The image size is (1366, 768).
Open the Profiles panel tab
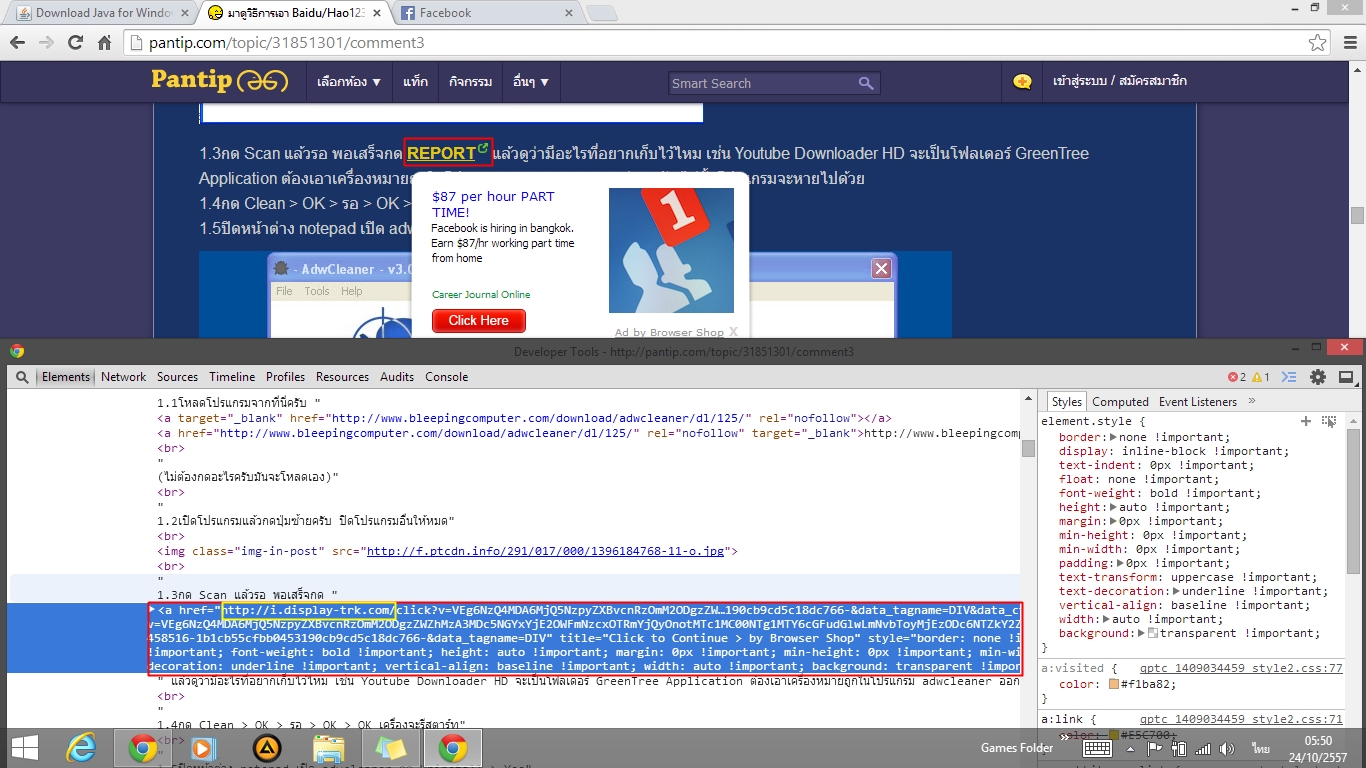(285, 377)
